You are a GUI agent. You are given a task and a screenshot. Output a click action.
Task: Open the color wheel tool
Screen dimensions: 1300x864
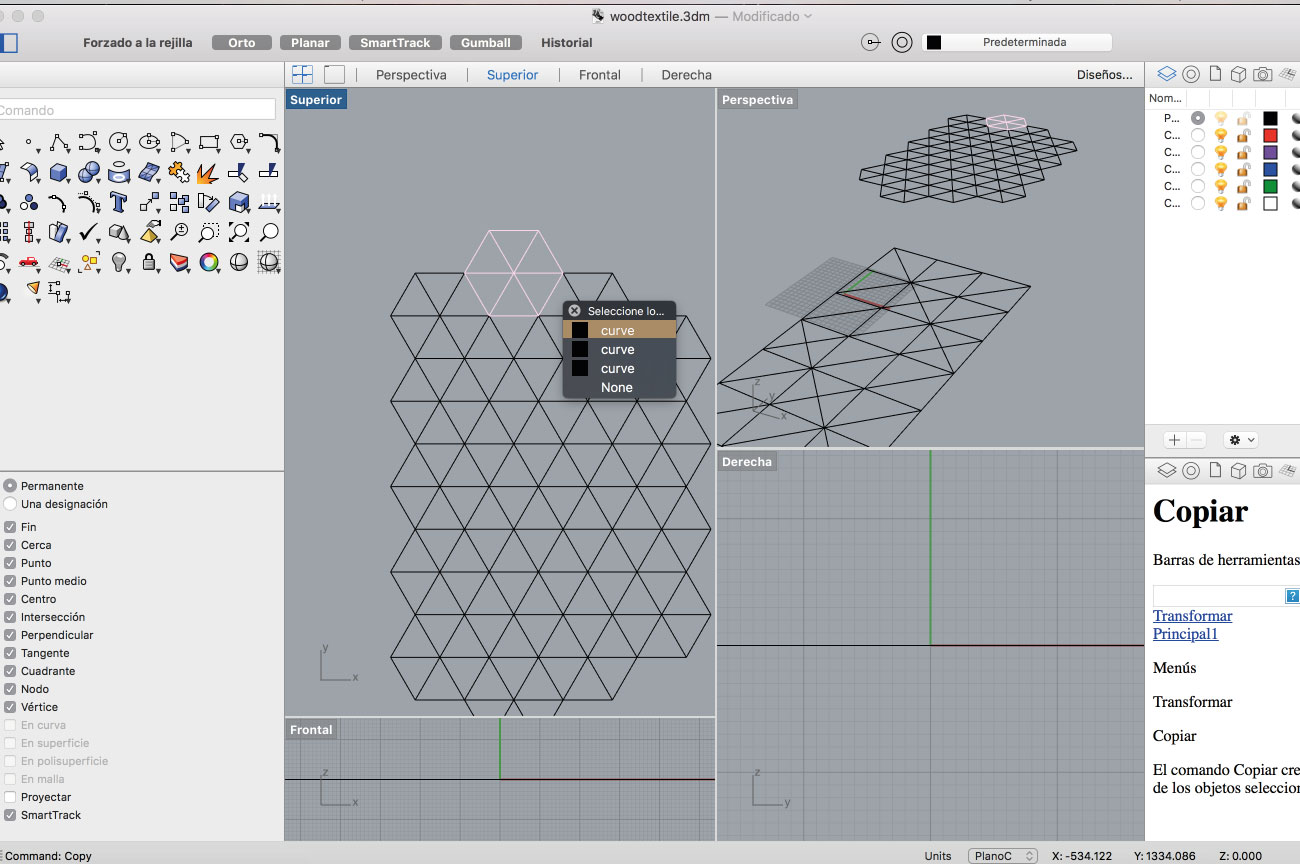coord(208,262)
